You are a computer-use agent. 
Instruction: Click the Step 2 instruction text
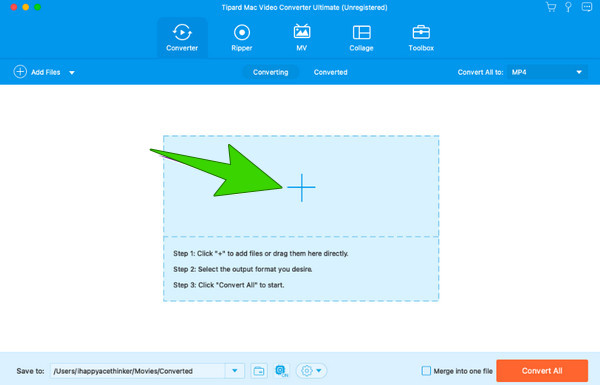243,269
